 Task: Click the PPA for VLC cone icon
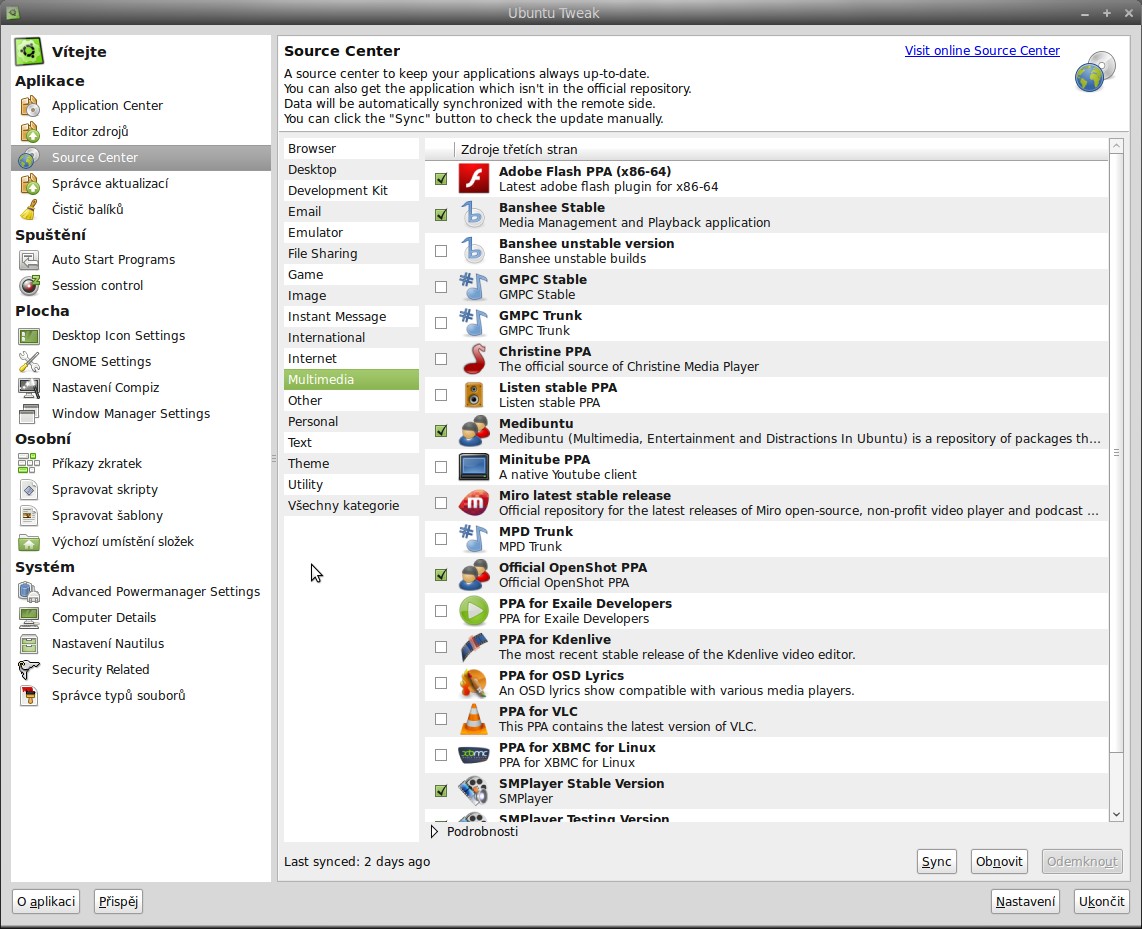pos(473,719)
